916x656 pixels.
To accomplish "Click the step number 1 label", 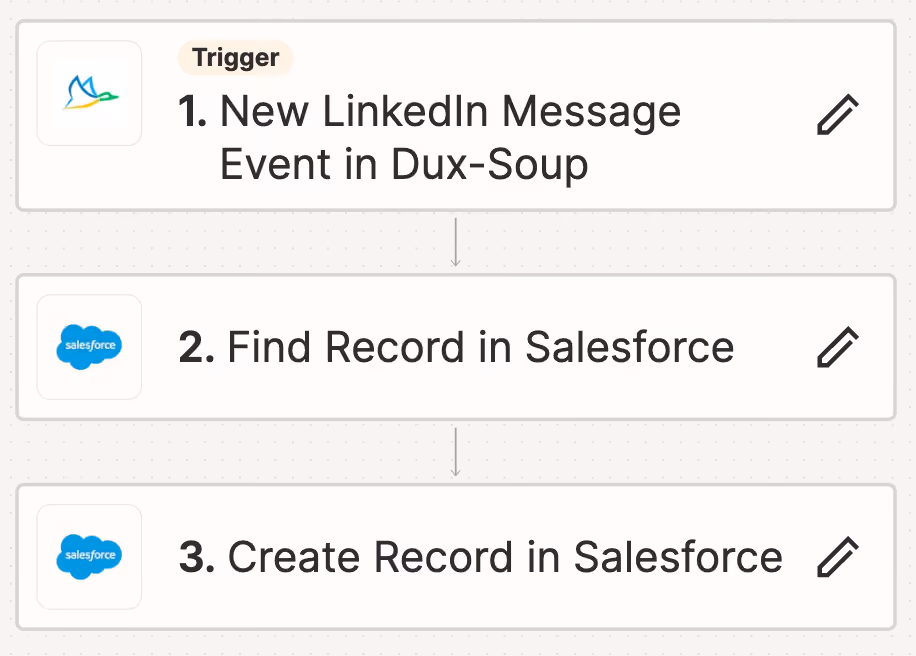I will pyautogui.click(x=192, y=111).
